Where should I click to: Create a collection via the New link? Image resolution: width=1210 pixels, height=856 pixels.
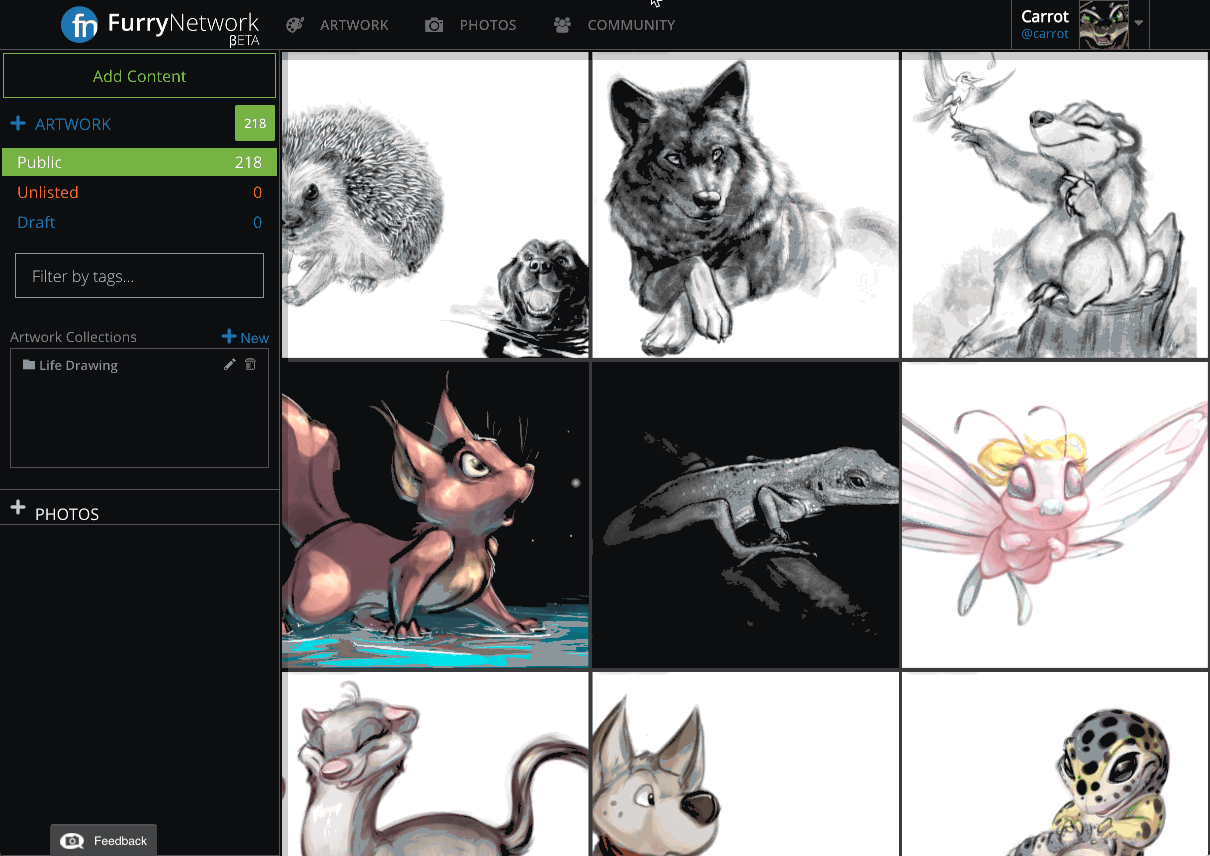245,337
